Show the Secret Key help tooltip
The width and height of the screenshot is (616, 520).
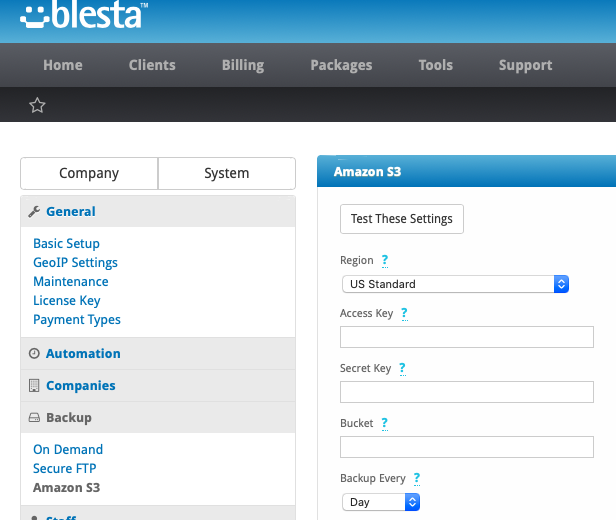(x=402, y=369)
